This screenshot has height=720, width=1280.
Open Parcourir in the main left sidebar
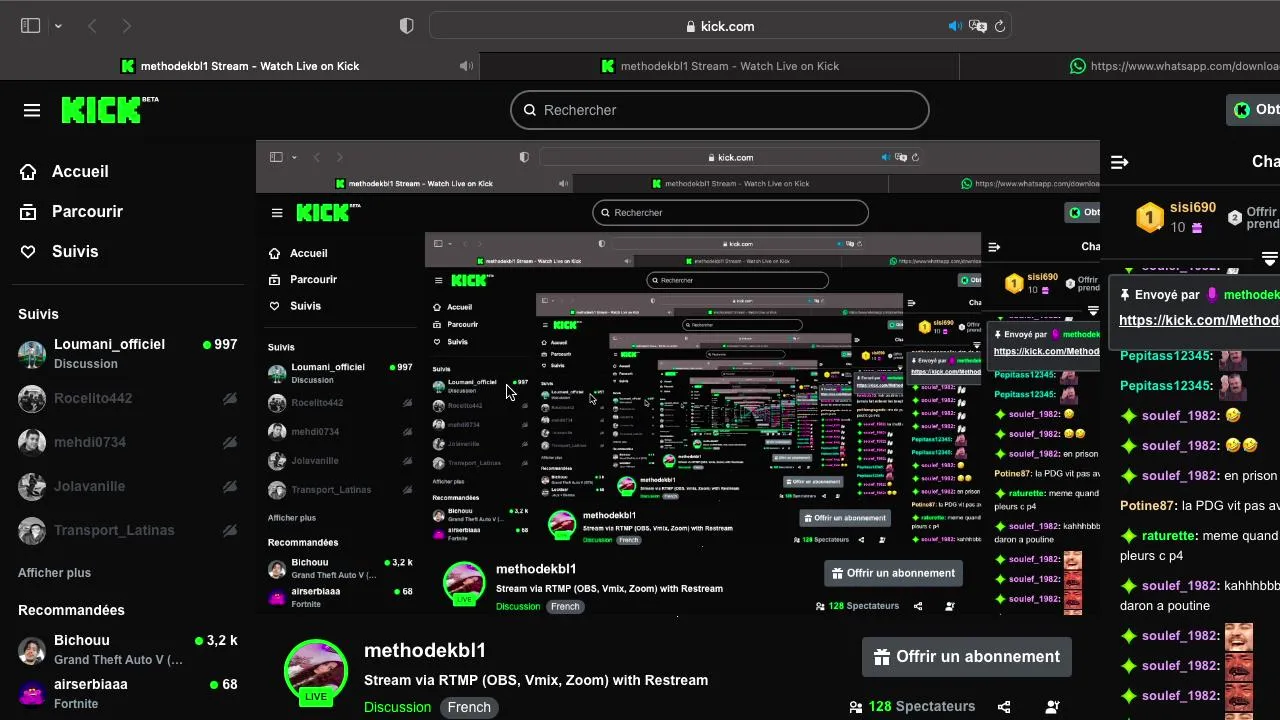point(72,211)
